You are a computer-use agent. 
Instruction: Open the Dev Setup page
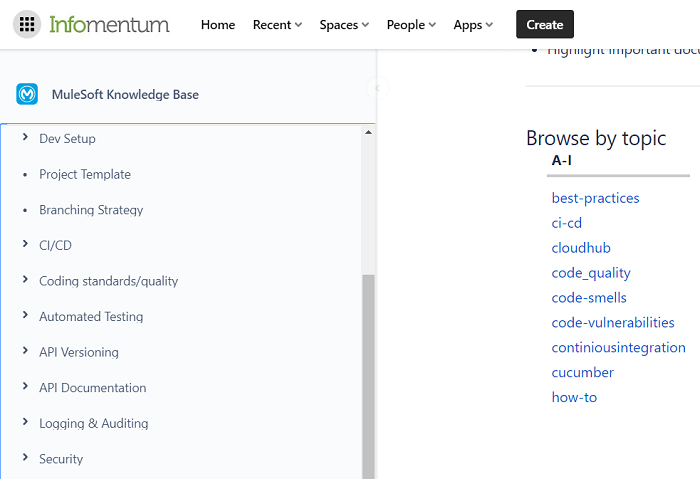point(67,139)
